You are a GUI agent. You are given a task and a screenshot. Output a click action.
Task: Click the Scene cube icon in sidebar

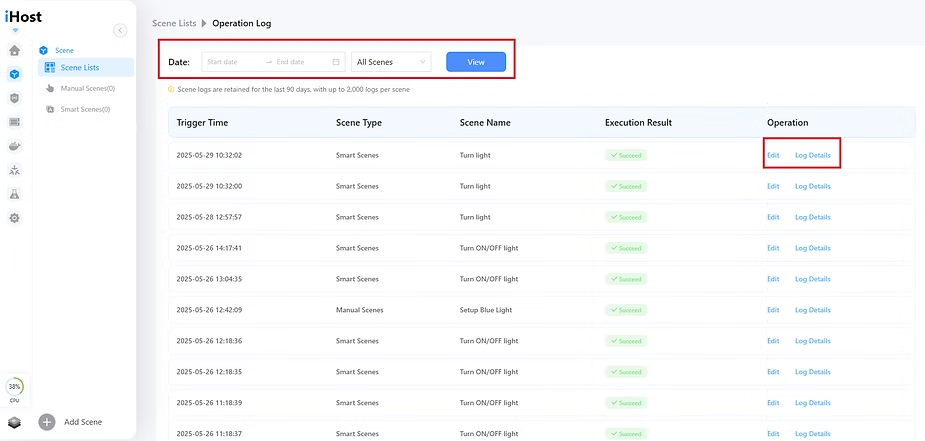coord(14,74)
